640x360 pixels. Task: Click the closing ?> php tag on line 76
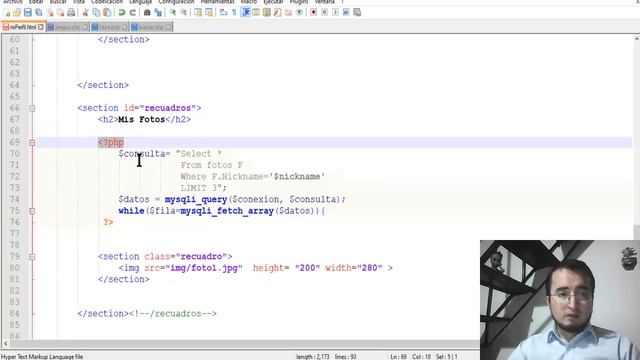click(x=108, y=222)
